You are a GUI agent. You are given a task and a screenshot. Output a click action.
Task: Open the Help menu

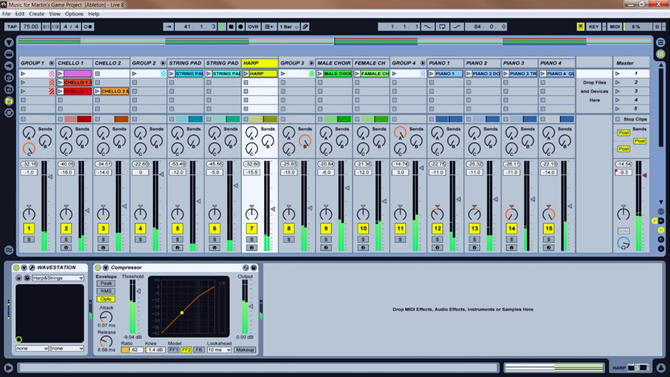tap(94, 14)
